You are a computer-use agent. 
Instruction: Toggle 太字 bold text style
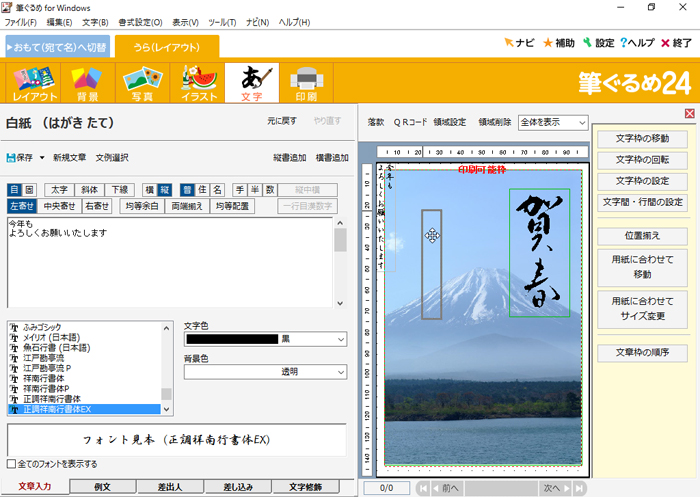click(x=61, y=189)
